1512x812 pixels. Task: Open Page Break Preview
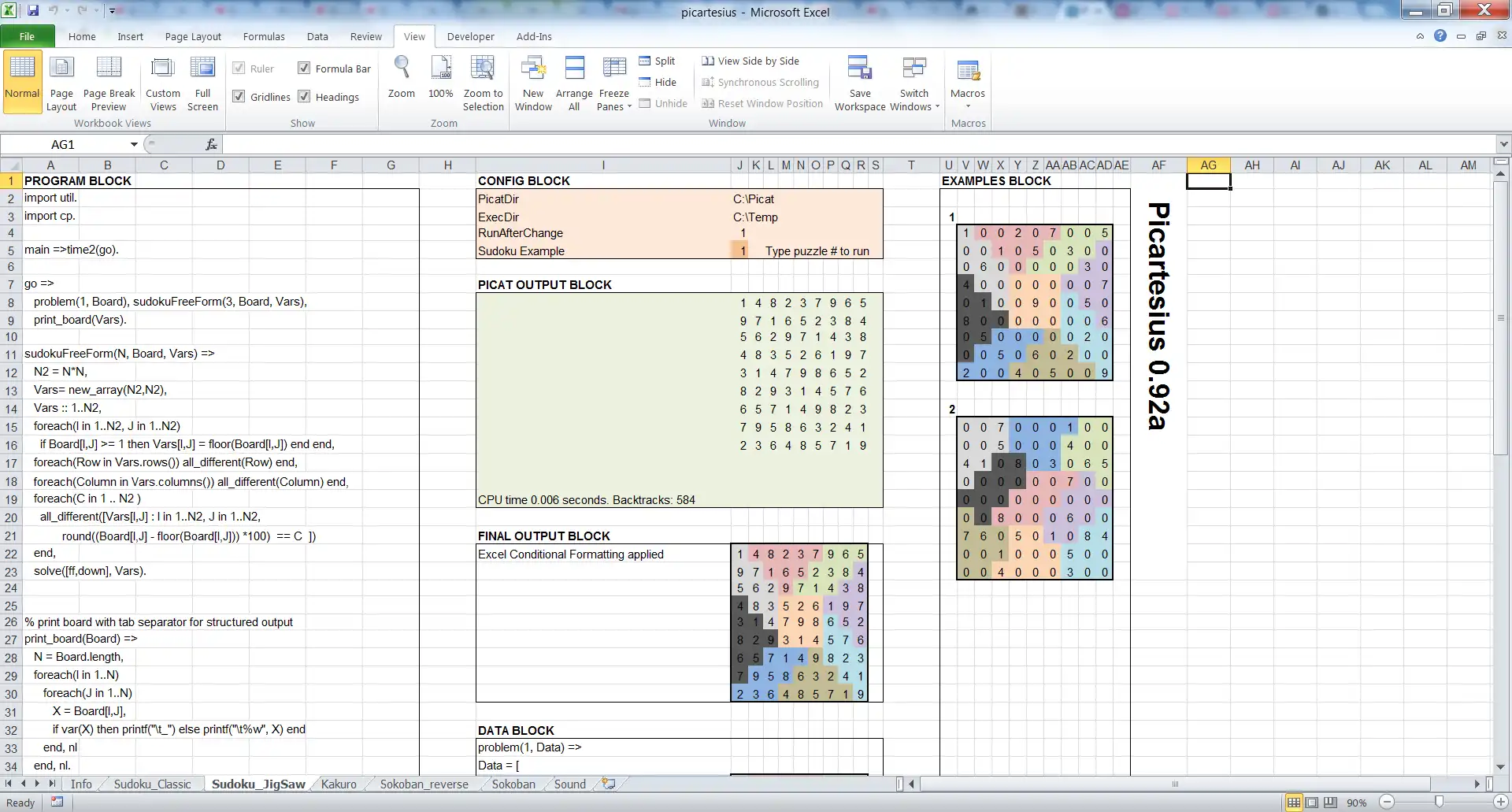(x=109, y=82)
